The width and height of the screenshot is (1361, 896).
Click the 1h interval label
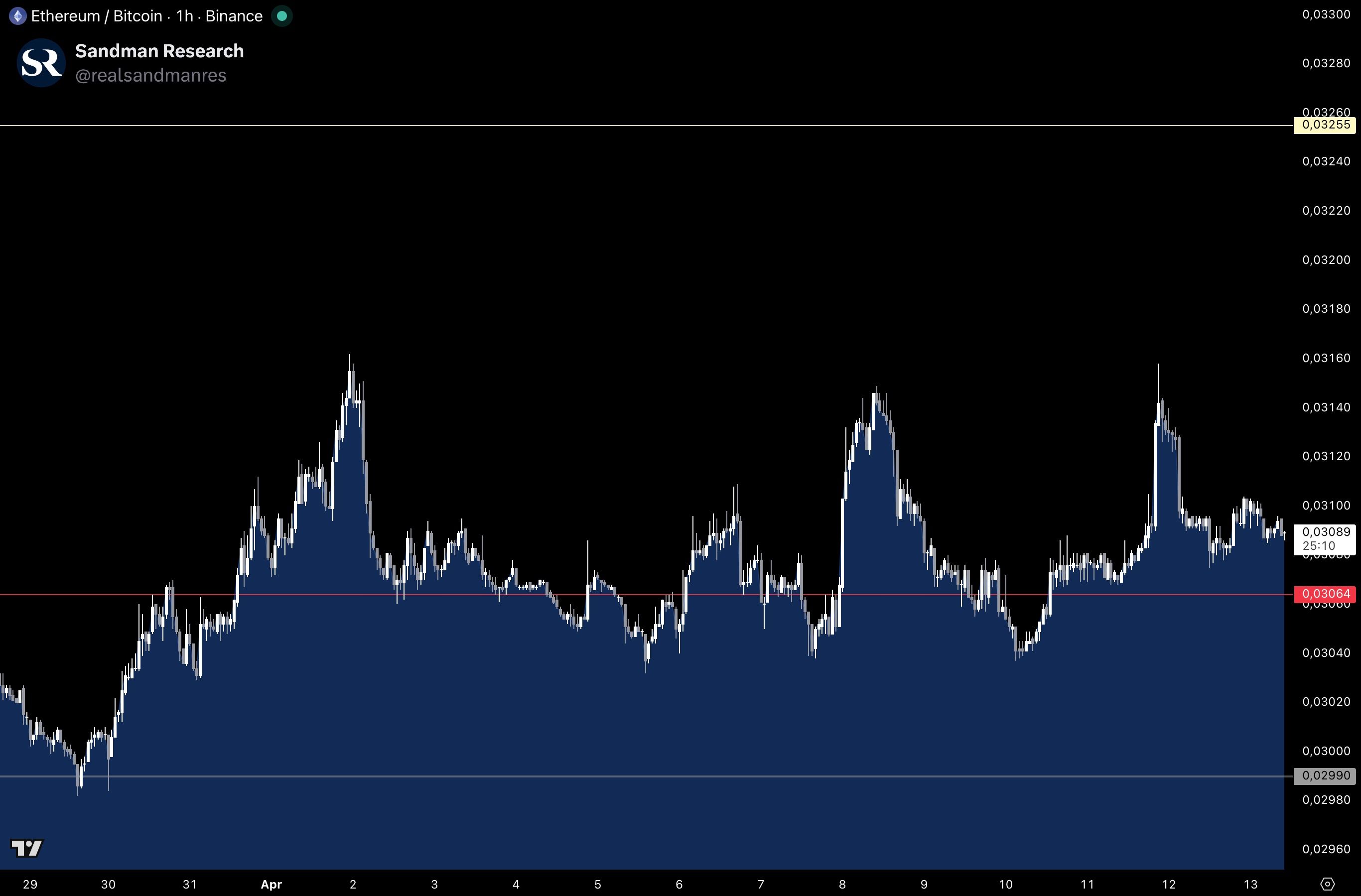pyautogui.click(x=184, y=16)
